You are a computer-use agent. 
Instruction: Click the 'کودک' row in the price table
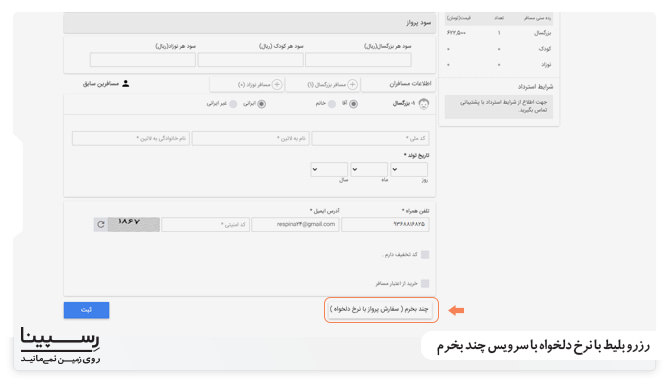499,49
